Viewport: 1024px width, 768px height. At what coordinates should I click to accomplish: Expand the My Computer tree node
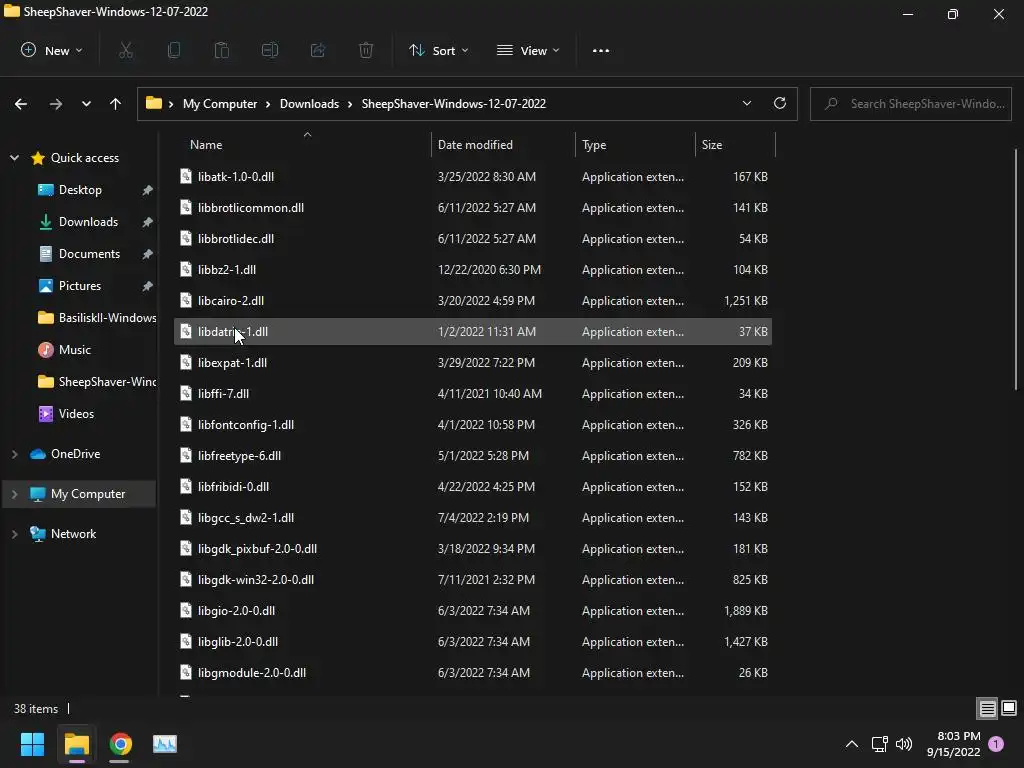pos(14,494)
